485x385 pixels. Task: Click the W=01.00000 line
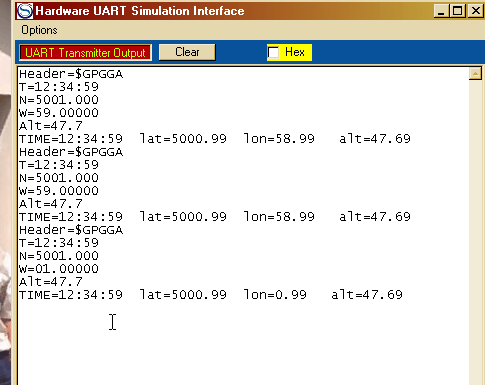59,269
